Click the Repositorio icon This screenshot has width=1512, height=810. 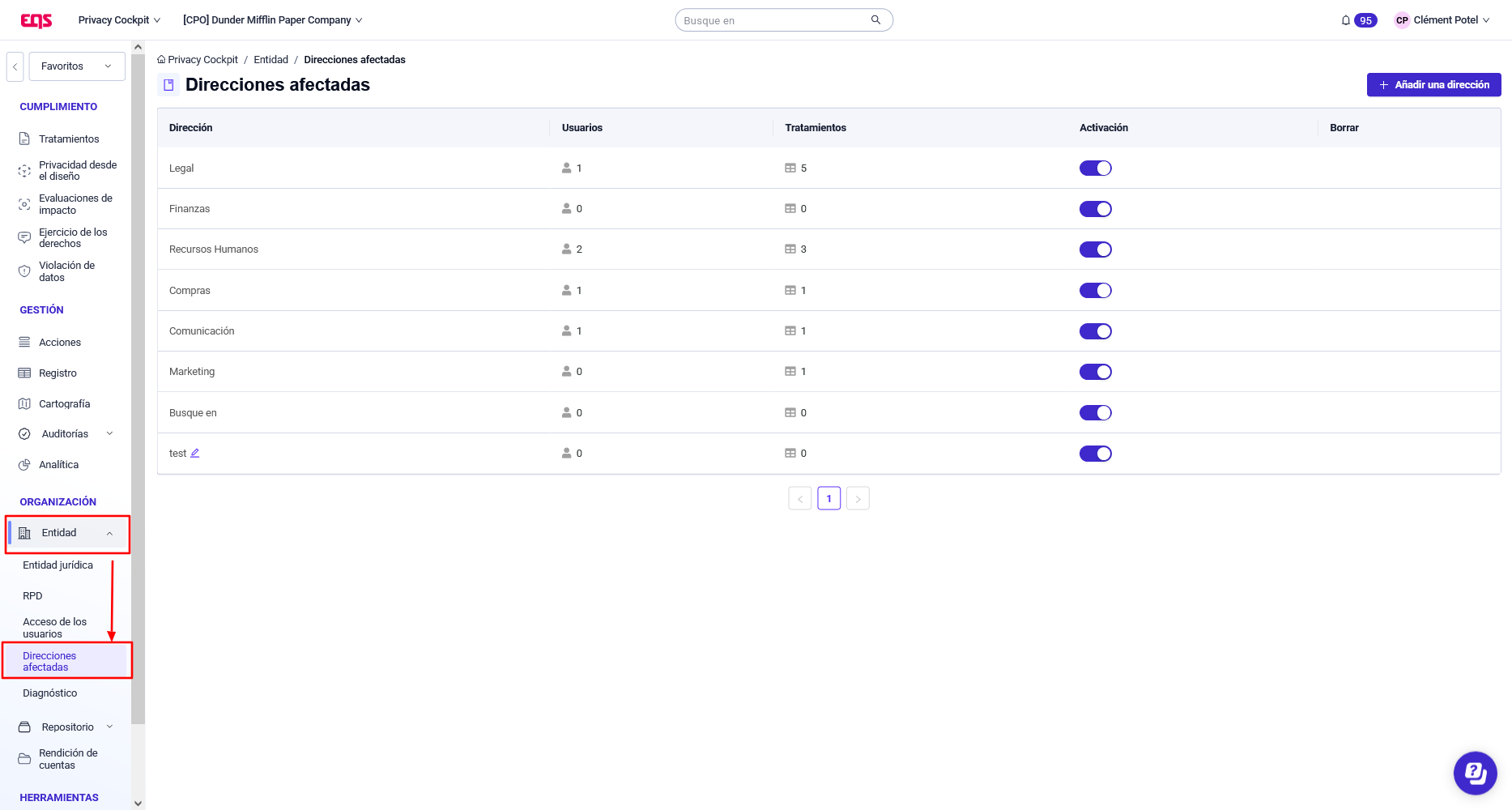pos(24,727)
